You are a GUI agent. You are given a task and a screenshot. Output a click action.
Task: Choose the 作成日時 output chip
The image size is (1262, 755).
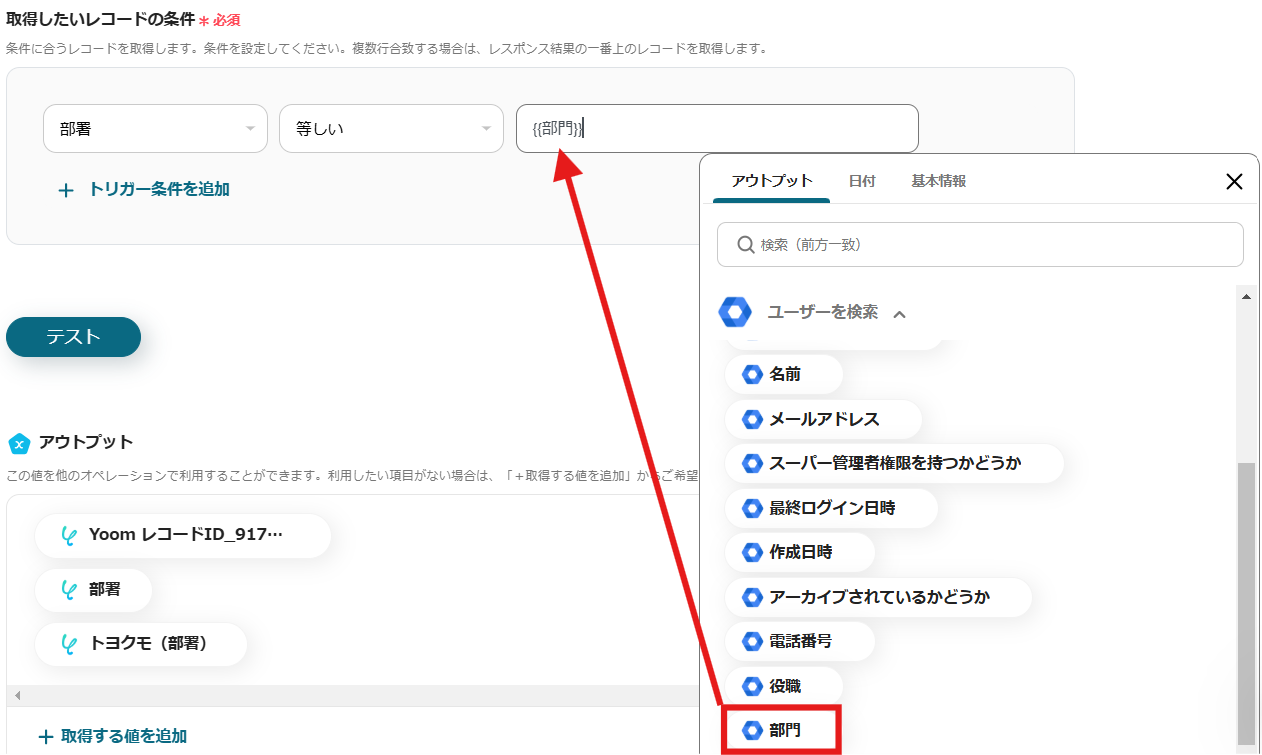click(x=799, y=552)
